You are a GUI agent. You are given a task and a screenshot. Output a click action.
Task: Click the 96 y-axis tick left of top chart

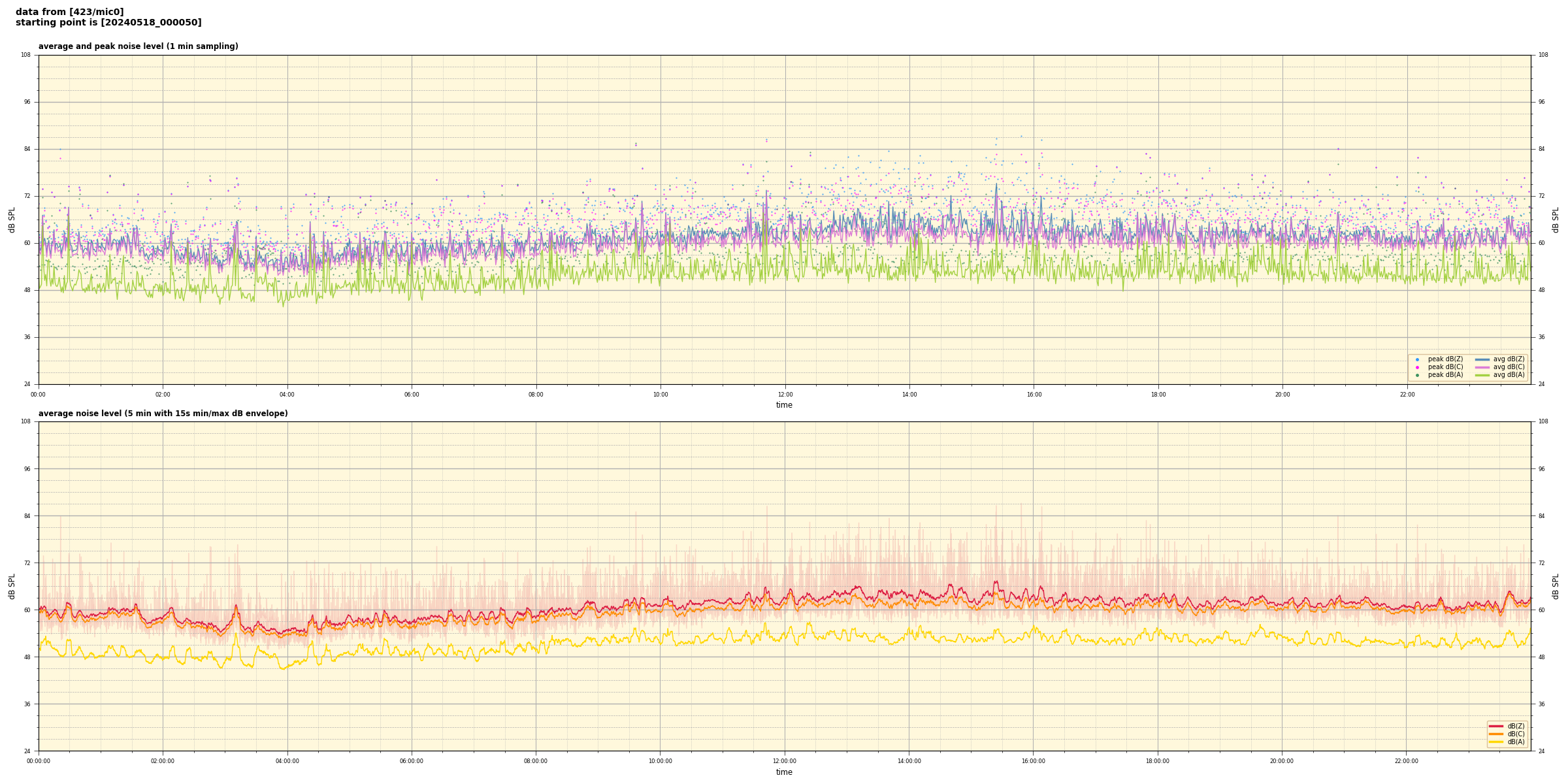(27, 102)
